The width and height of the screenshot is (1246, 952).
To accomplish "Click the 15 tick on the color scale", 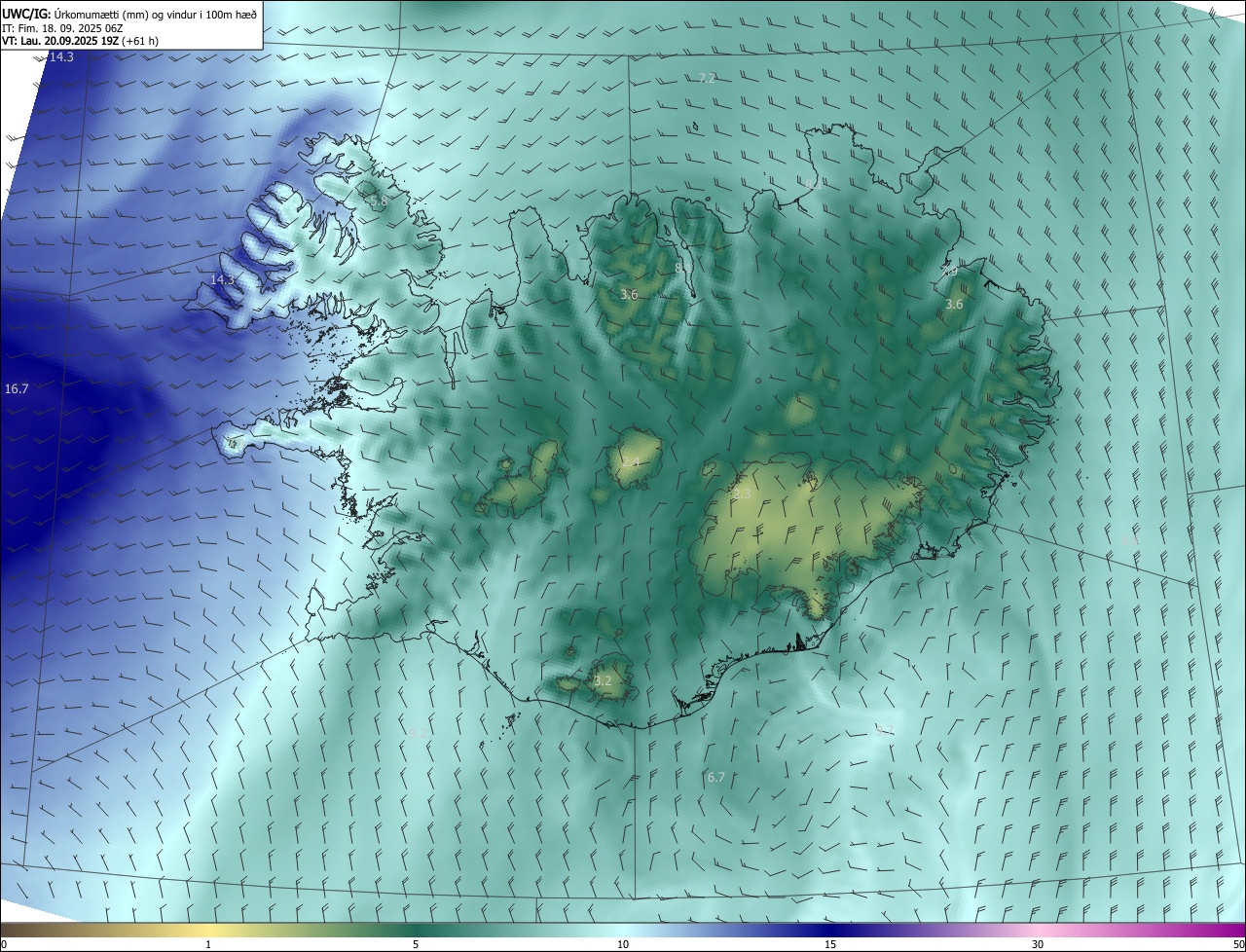I will click(x=830, y=944).
